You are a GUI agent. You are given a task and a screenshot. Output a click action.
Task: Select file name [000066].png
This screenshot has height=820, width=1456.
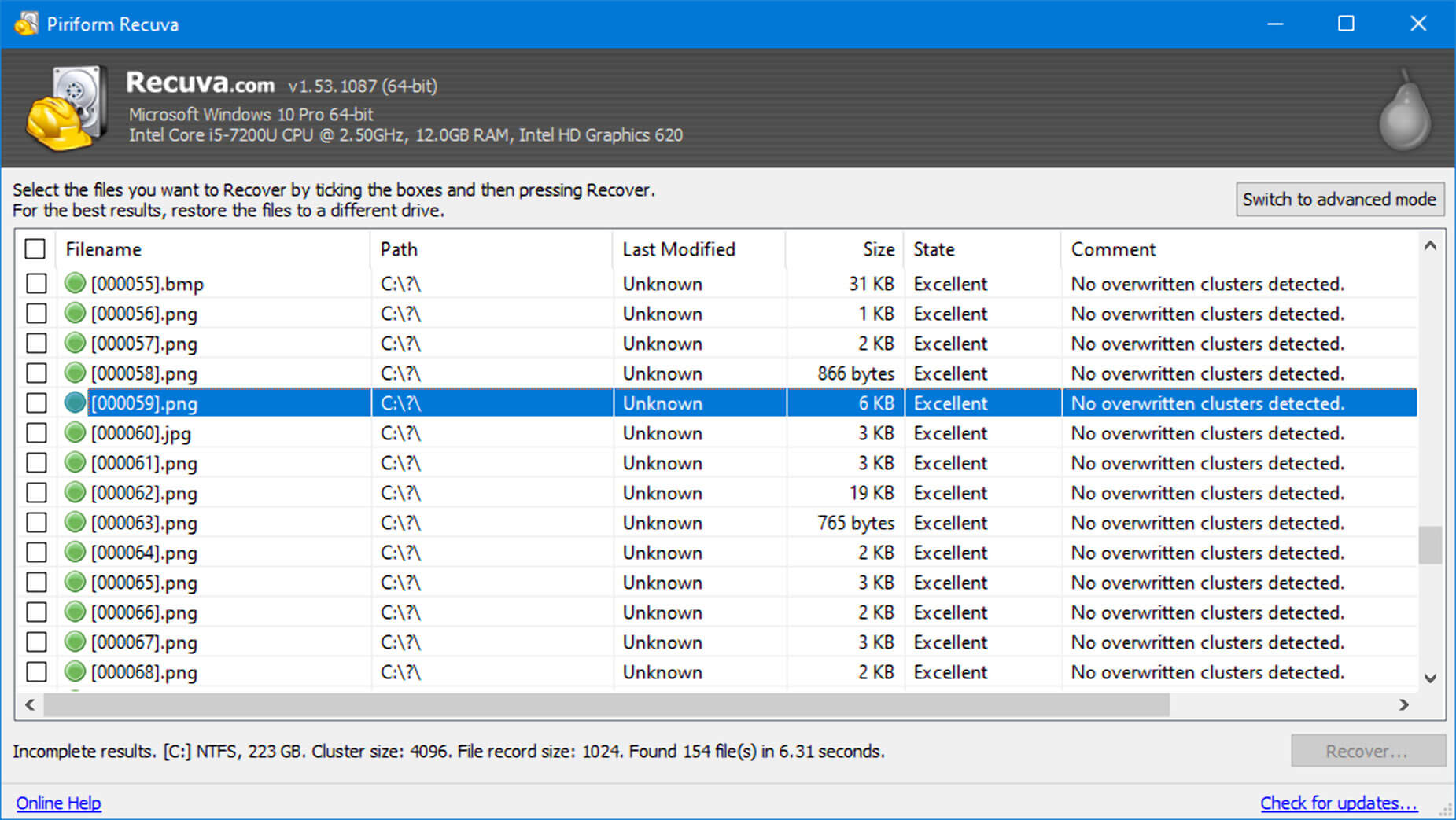point(144,612)
